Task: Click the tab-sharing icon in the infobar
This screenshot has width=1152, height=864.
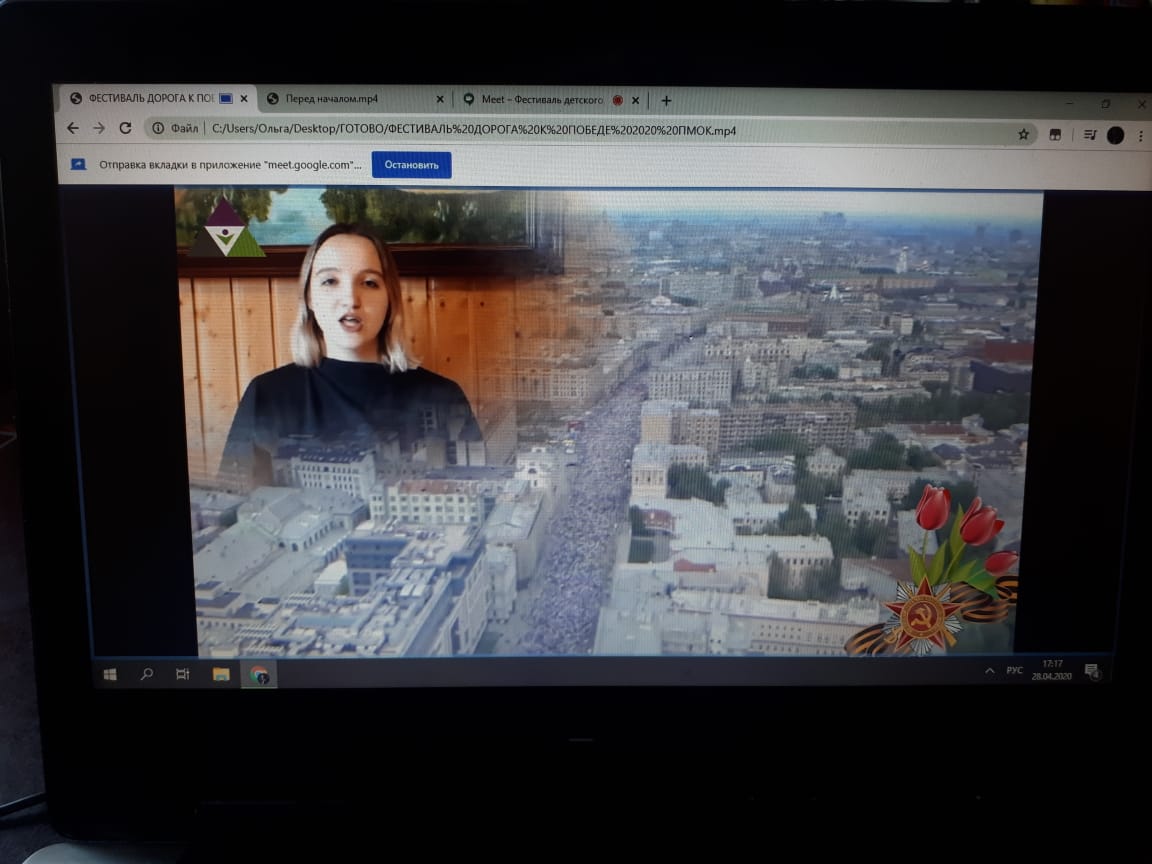Action: pos(79,165)
